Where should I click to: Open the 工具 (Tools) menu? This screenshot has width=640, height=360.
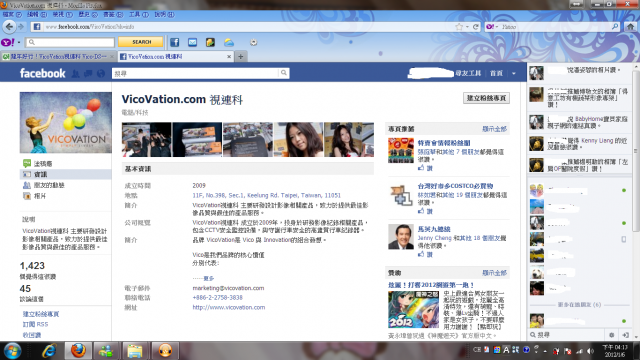(x=139, y=15)
